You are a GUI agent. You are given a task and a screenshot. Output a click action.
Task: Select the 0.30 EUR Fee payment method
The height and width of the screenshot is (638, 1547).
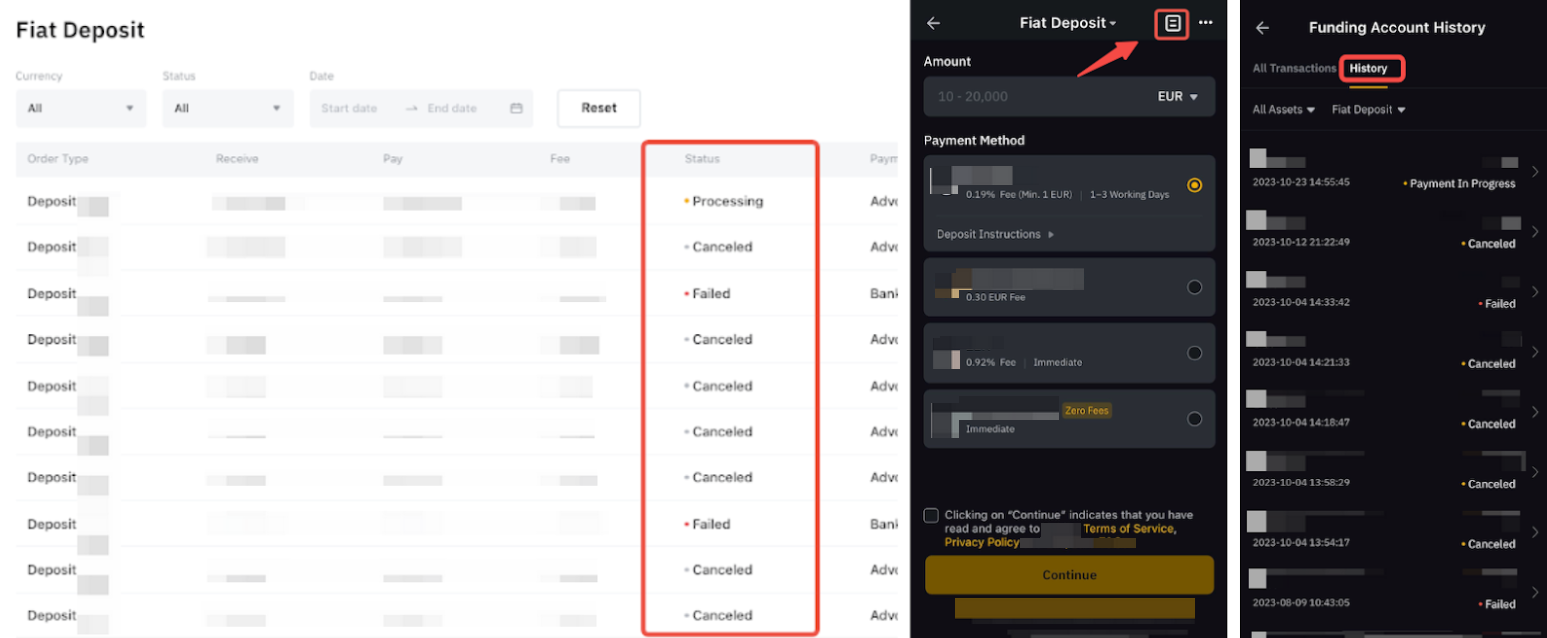point(1194,287)
